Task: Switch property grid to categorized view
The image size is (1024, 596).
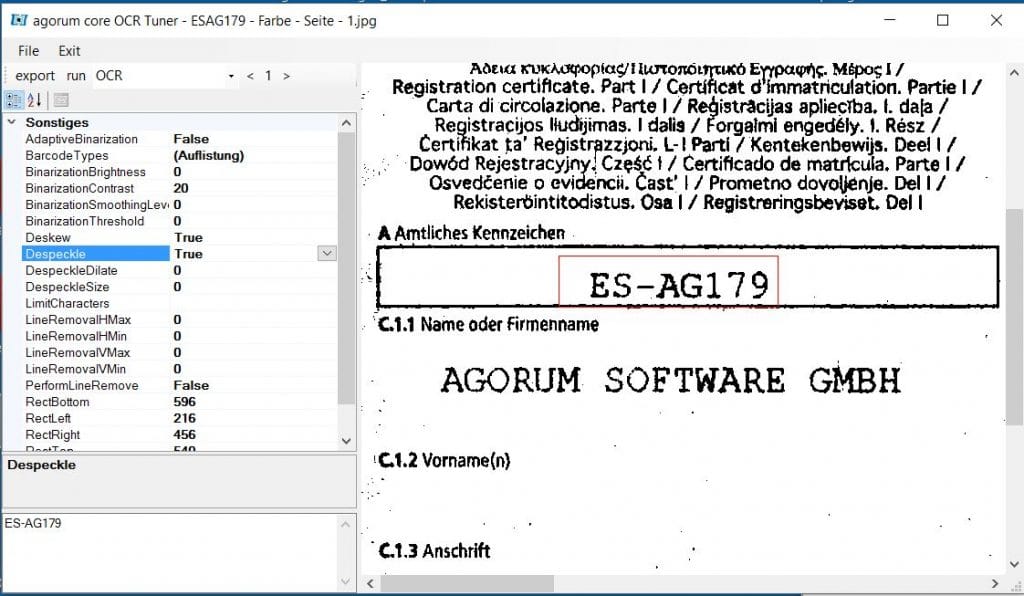Action: pos(14,100)
